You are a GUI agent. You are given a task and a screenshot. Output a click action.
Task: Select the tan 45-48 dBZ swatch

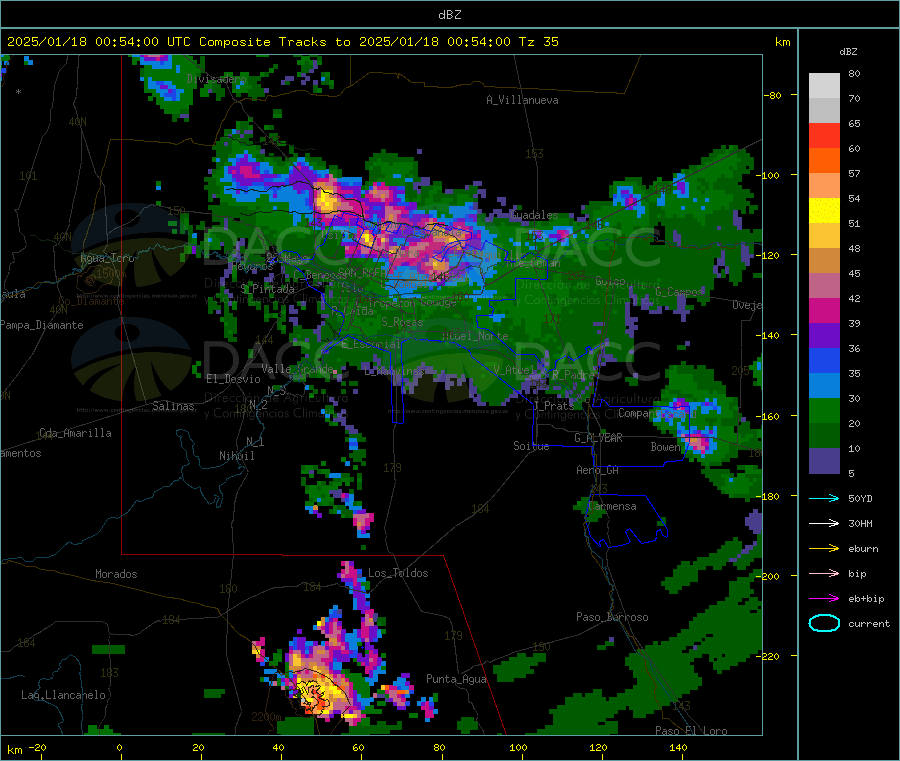(x=824, y=261)
